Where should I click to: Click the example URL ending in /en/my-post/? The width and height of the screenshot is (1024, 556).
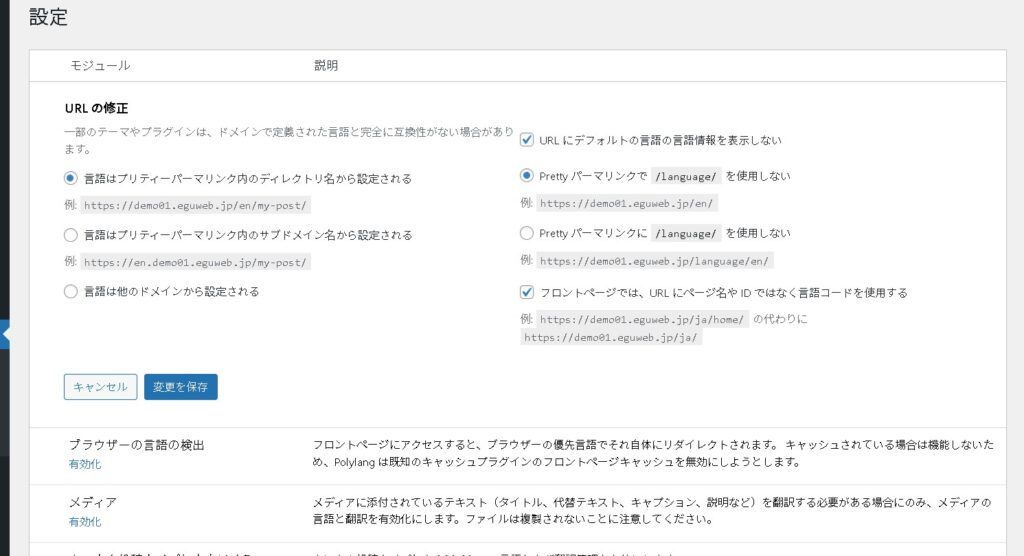point(195,206)
